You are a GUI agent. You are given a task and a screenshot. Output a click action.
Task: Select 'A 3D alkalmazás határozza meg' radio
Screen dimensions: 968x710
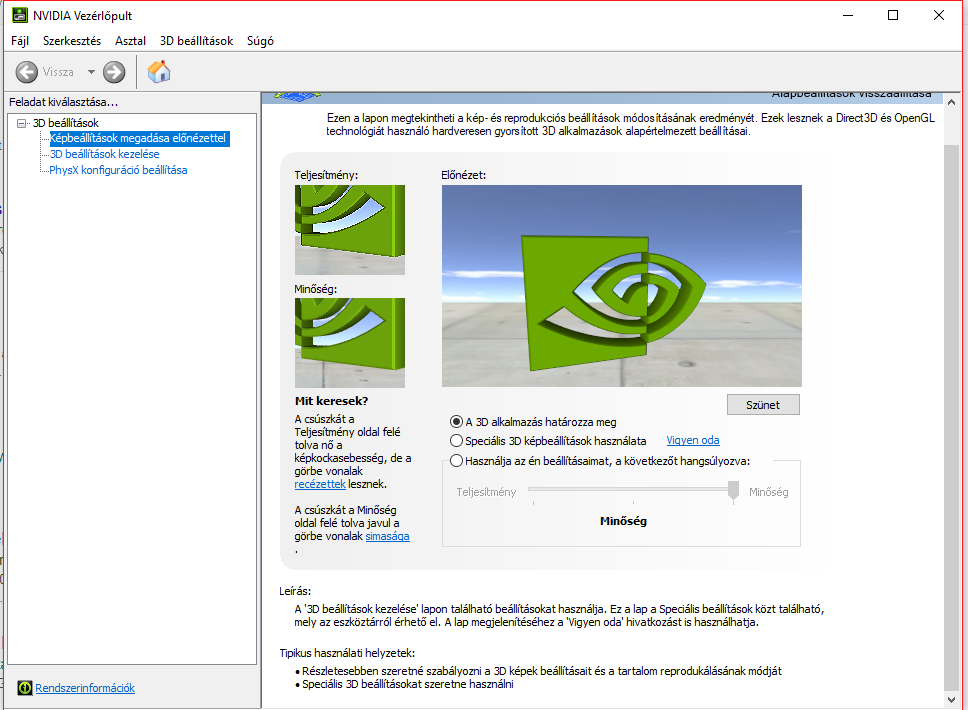click(456, 422)
